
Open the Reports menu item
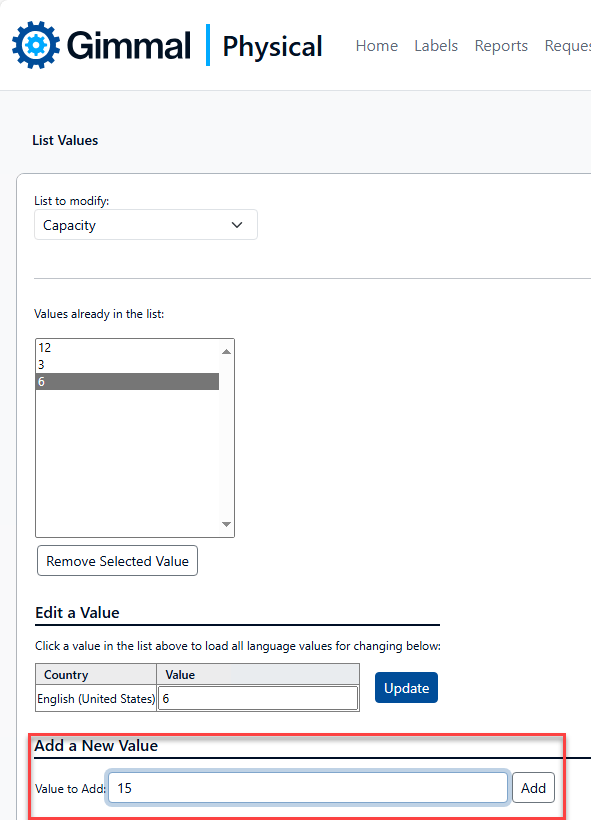pos(501,46)
